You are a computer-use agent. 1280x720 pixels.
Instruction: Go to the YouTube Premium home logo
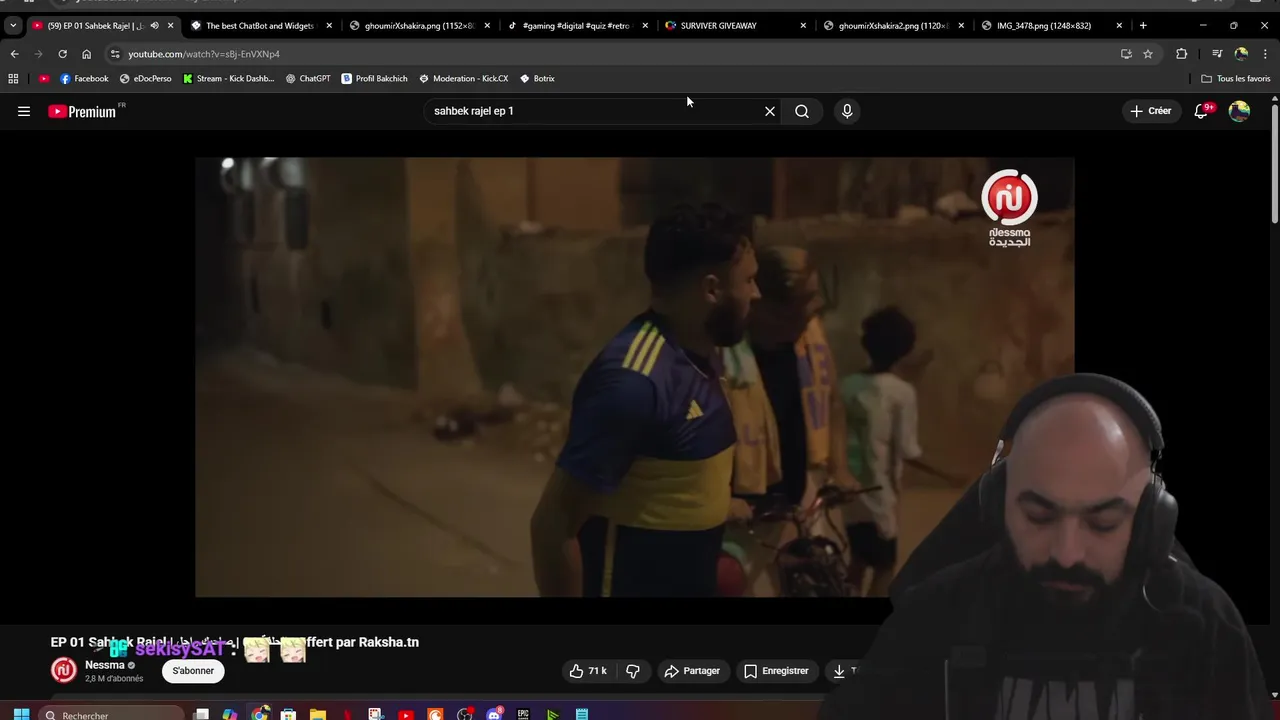(x=84, y=111)
